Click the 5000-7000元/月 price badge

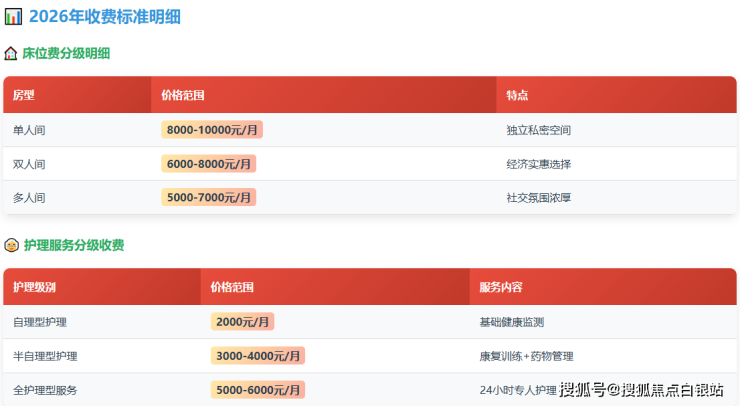209,197
